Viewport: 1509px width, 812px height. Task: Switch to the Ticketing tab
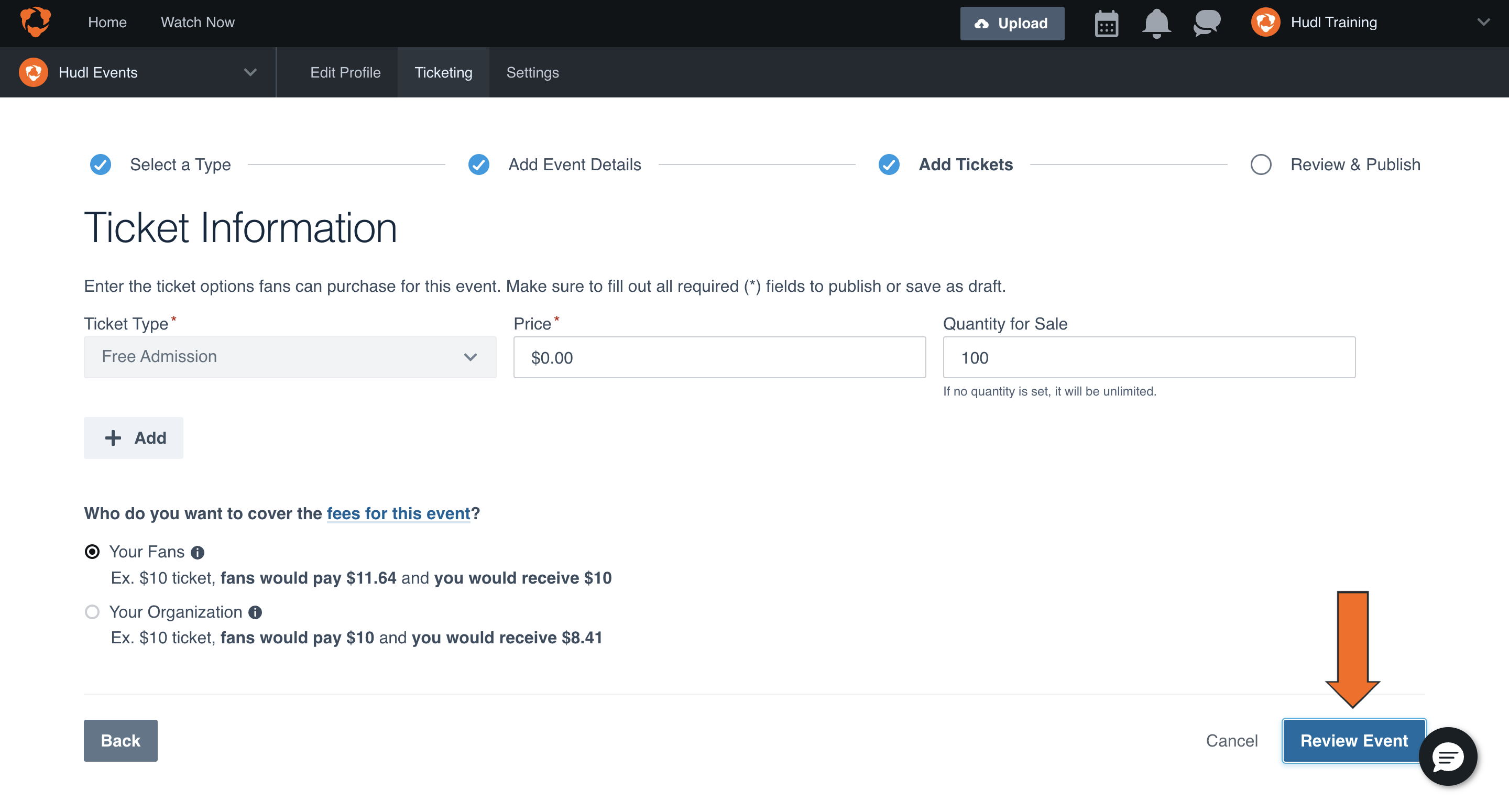[443, 73]
